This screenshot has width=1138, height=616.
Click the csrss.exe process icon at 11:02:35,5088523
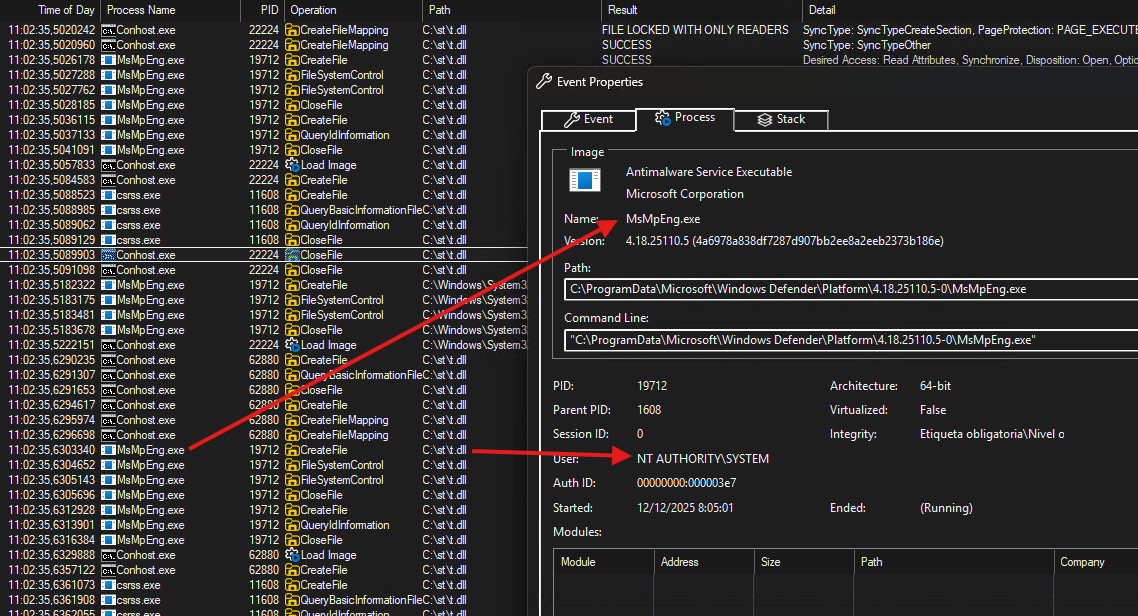[108, 195]
